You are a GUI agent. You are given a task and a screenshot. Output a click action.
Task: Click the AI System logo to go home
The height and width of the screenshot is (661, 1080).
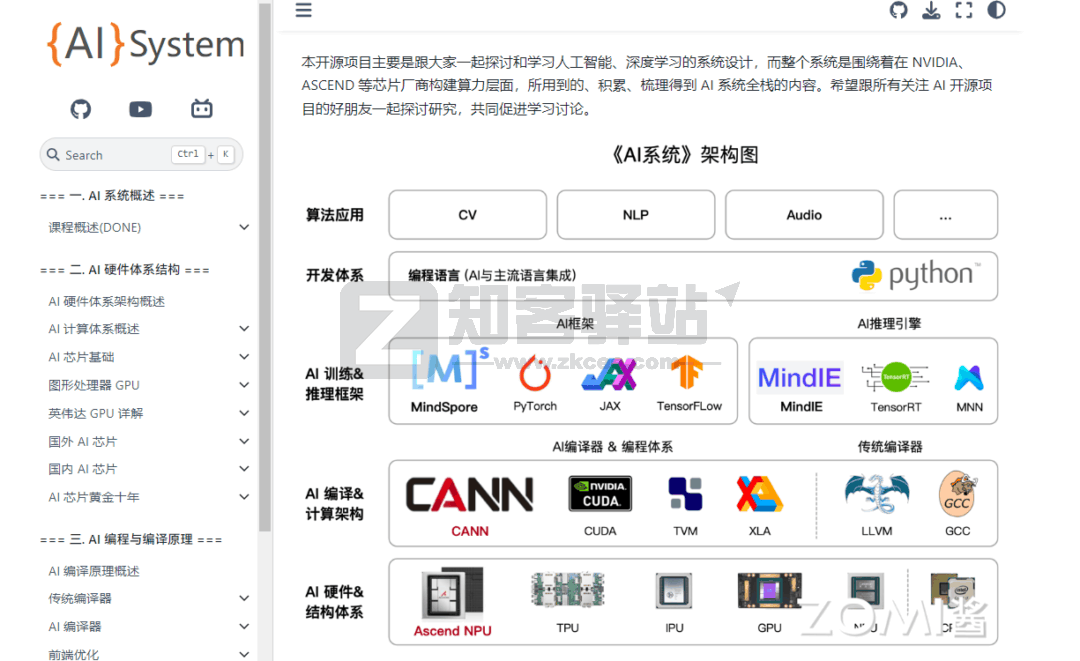(145, 45)
